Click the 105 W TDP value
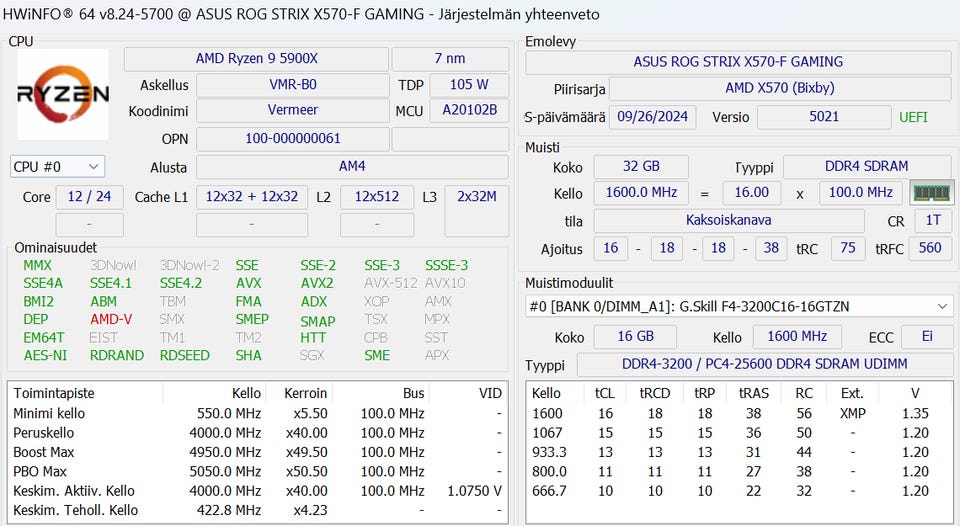960x526 pixels. tap(469, 85)
